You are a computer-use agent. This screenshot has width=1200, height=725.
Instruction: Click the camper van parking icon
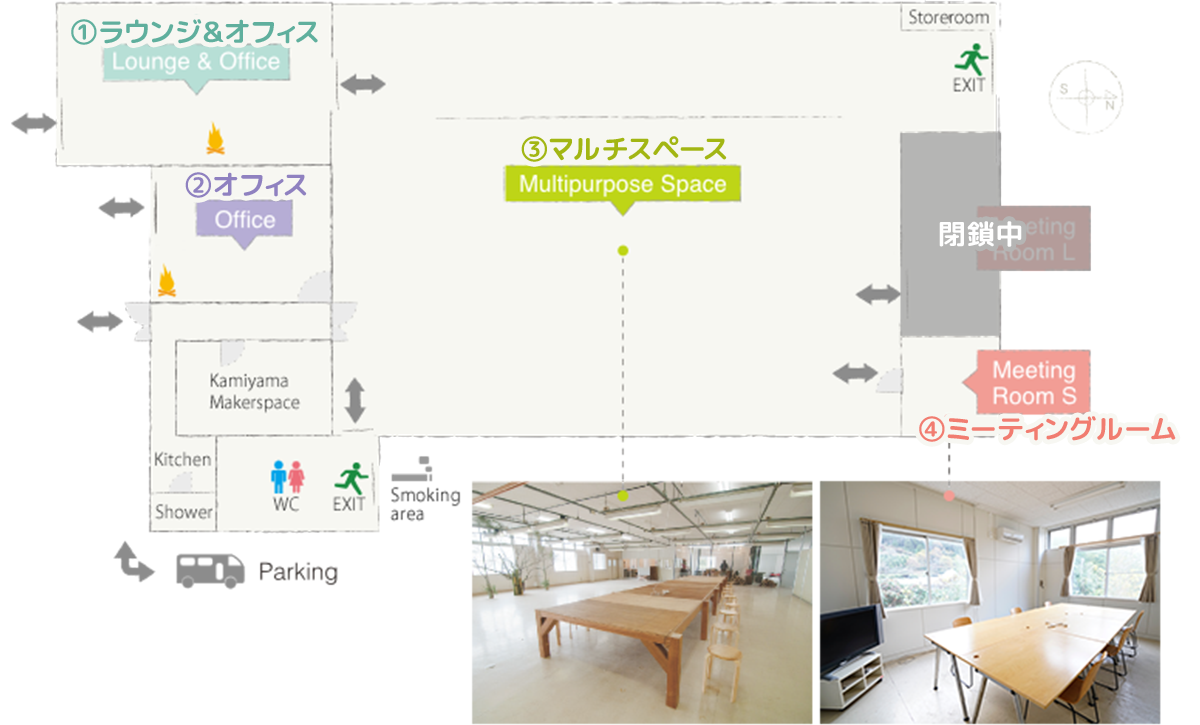pyautogui.click(x=211, y=570)
